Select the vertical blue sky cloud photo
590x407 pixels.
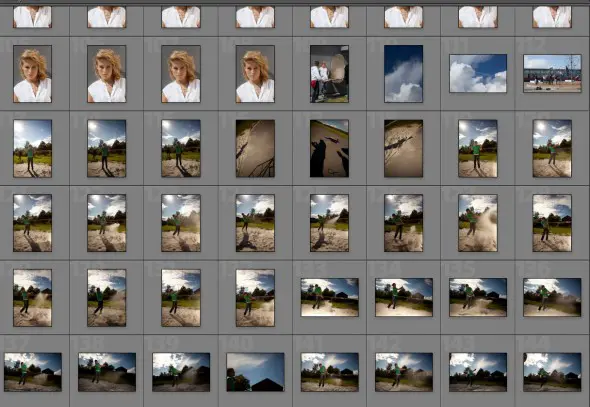click(x=403, y=74)
